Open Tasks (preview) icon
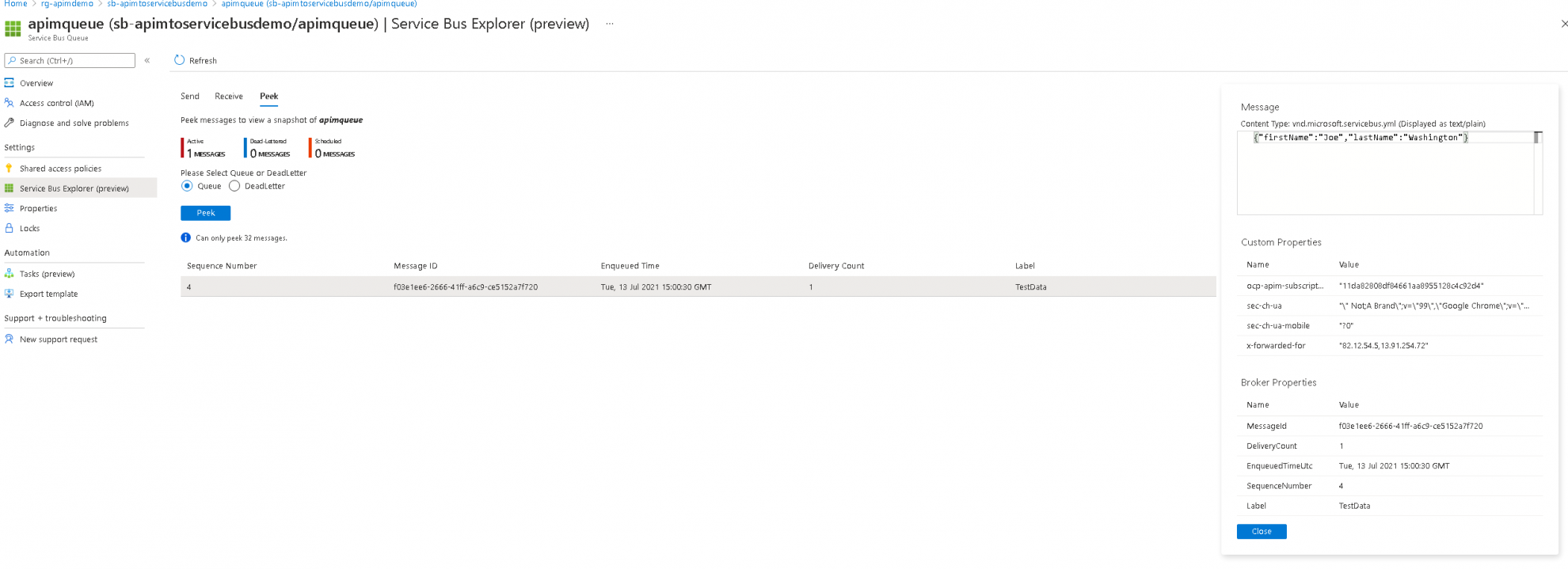Viewport: 1568px width, 569px height. click(x=10, y=274)
